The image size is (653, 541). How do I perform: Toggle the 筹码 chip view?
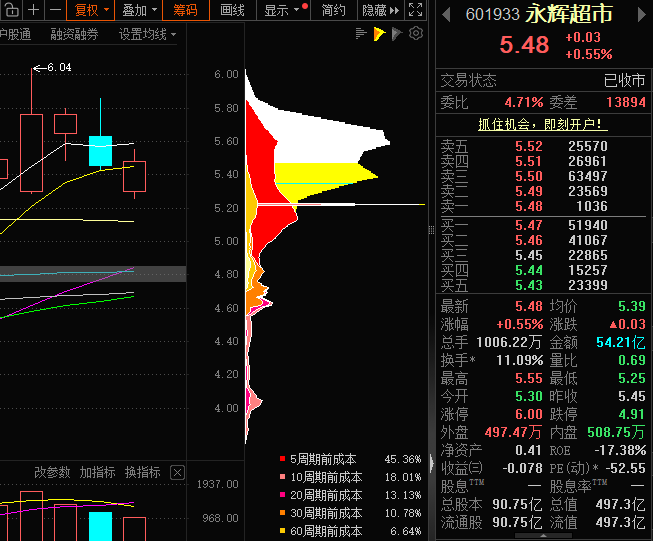click(x=186, y=10)
